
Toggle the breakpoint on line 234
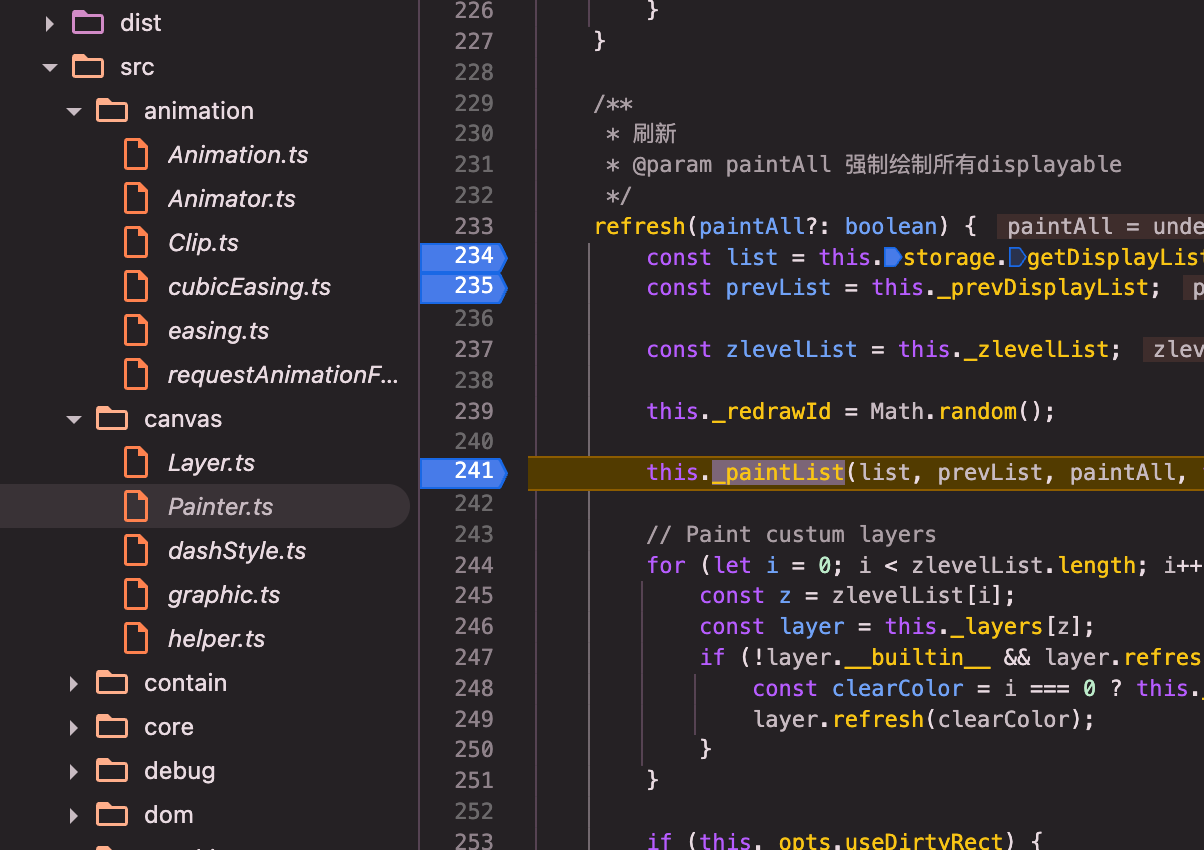(x=463, y=257)
